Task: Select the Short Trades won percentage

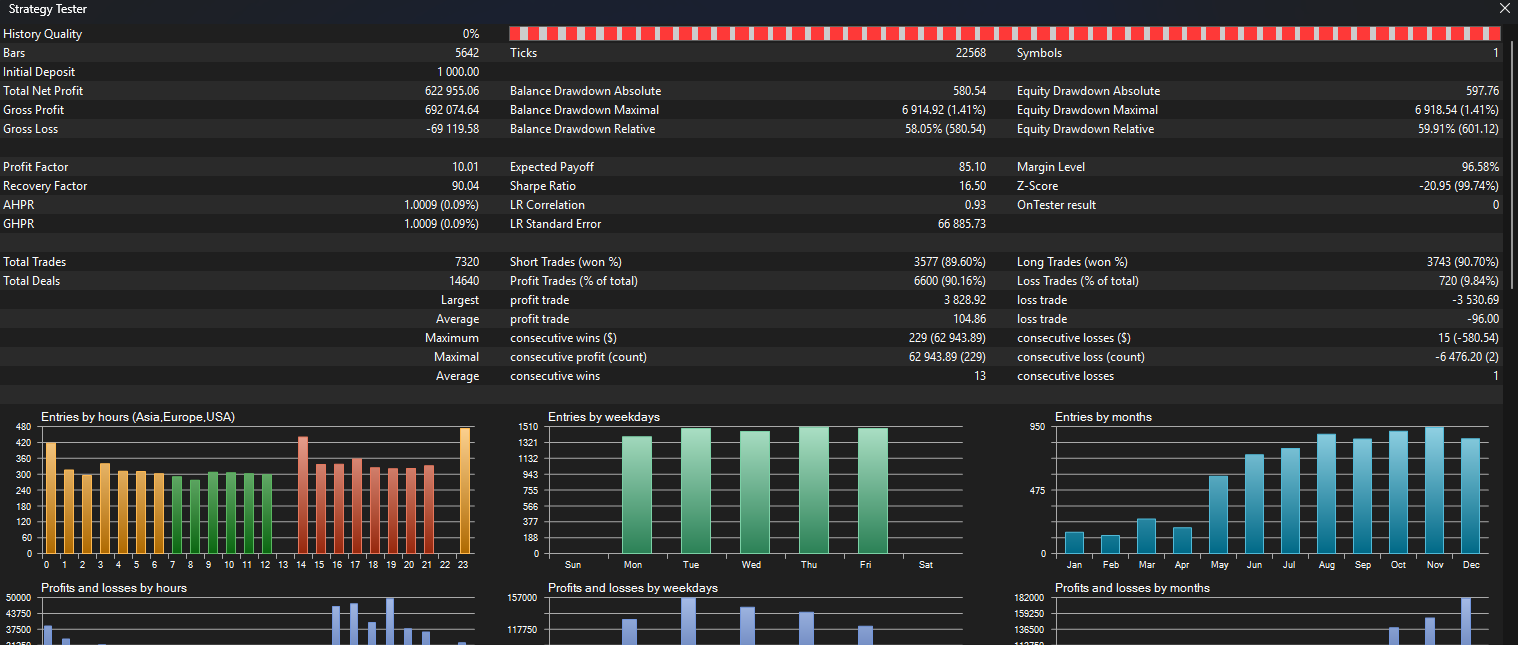Action: tap(949, 261)
